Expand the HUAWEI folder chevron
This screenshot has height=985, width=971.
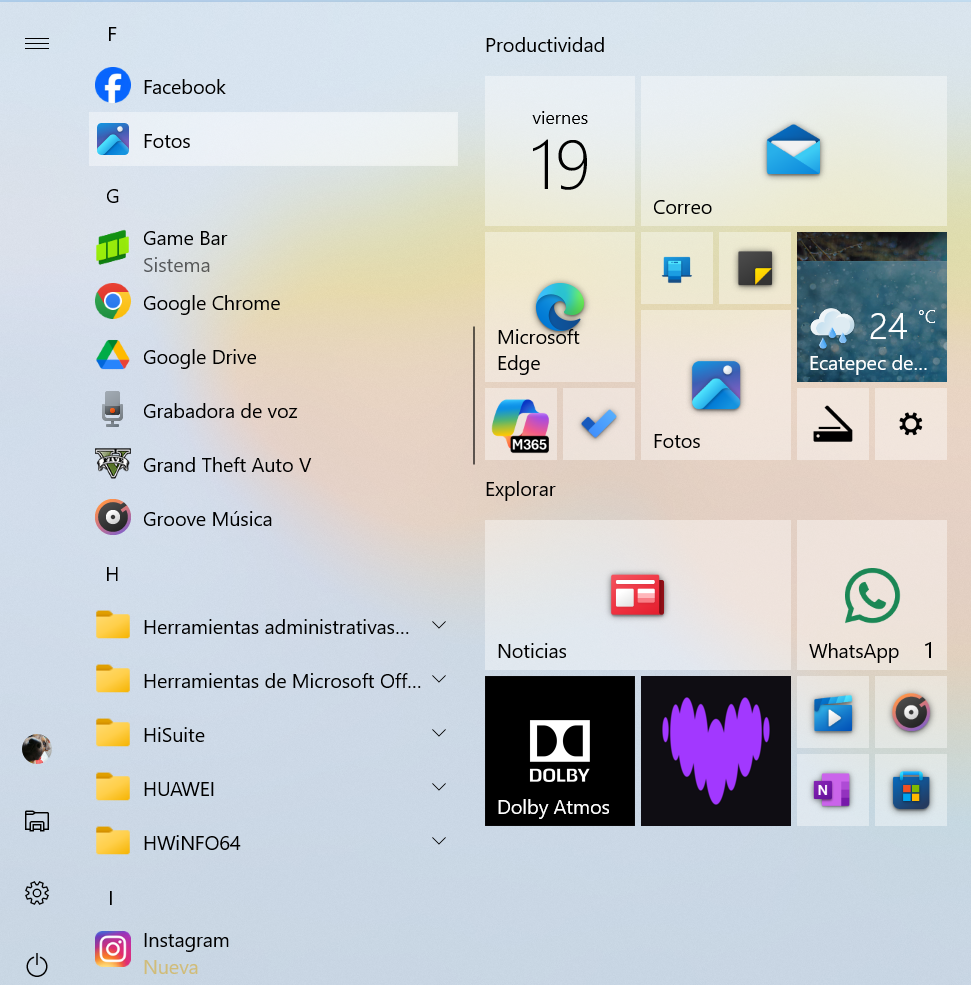[x=439, y=787]
